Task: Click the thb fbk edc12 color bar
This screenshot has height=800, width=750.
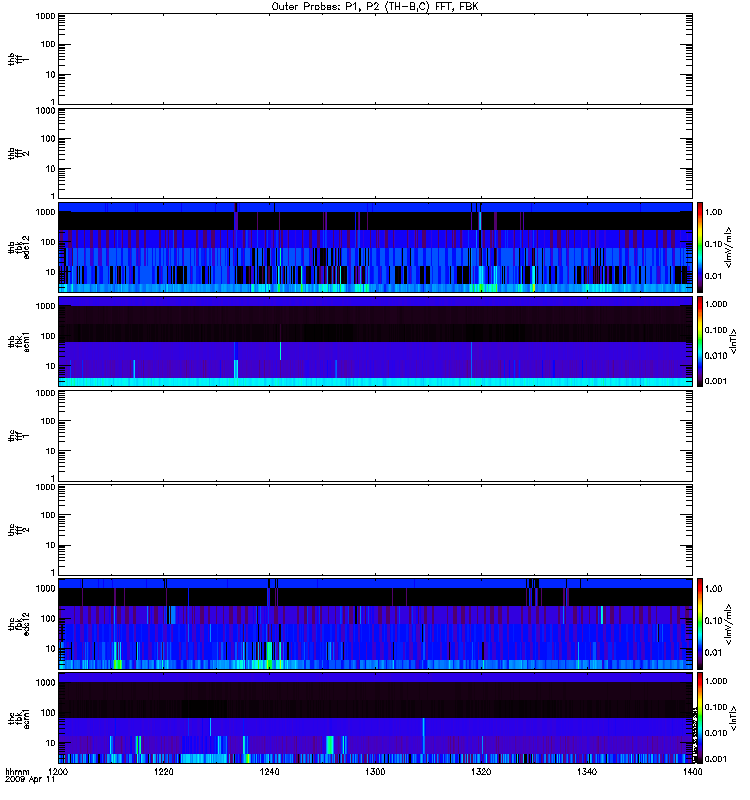Action: pyautogui.click(x=700, y=247)
